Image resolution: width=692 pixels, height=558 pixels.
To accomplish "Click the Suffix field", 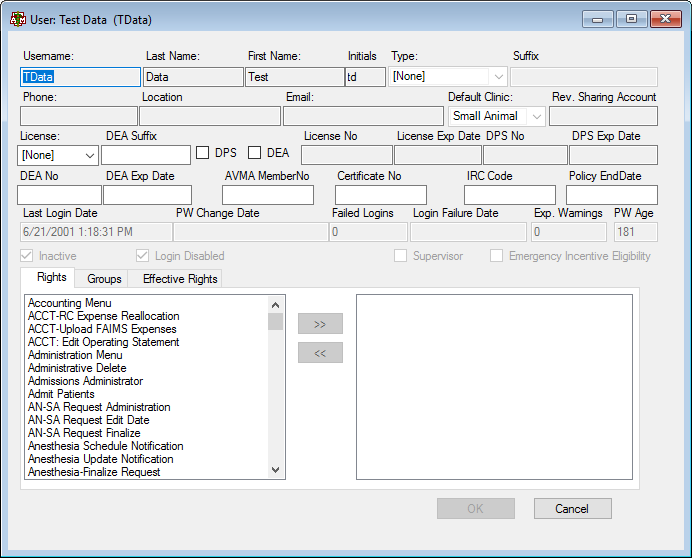I will [584, 77].
